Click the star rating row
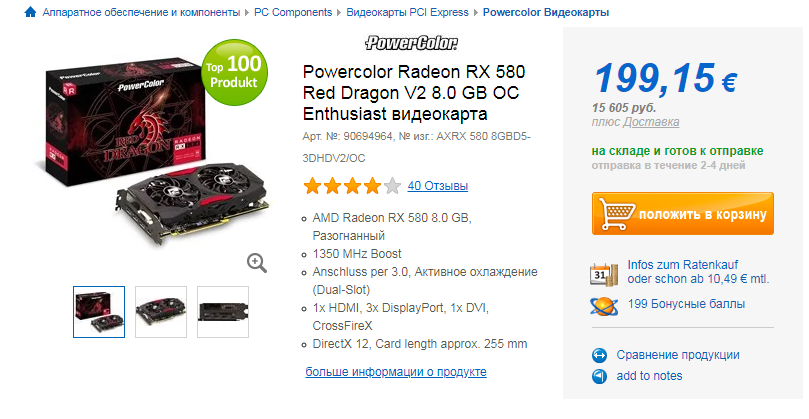809x419 pixels. click(352, 186)
